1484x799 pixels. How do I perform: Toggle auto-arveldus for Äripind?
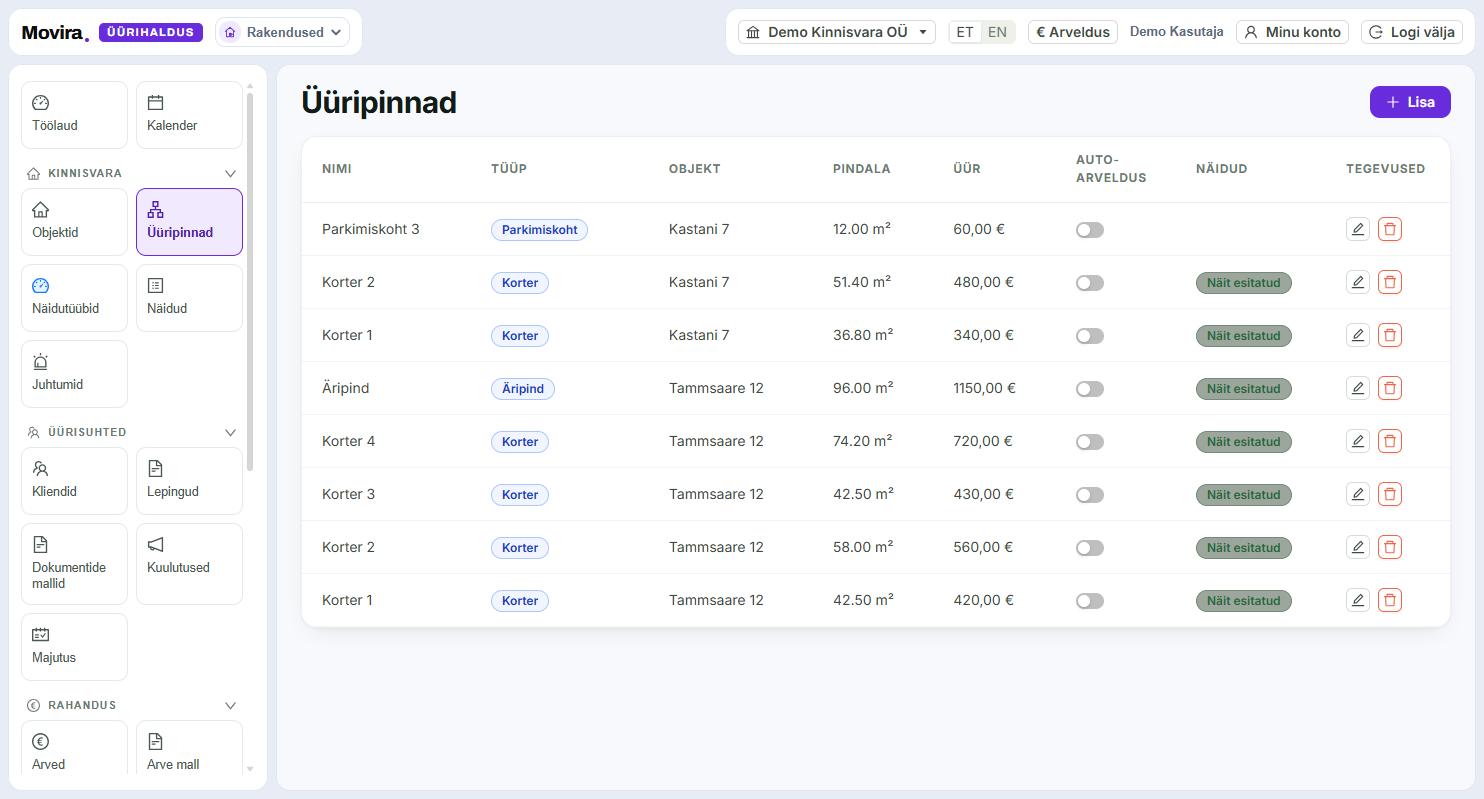(1090, 389)
